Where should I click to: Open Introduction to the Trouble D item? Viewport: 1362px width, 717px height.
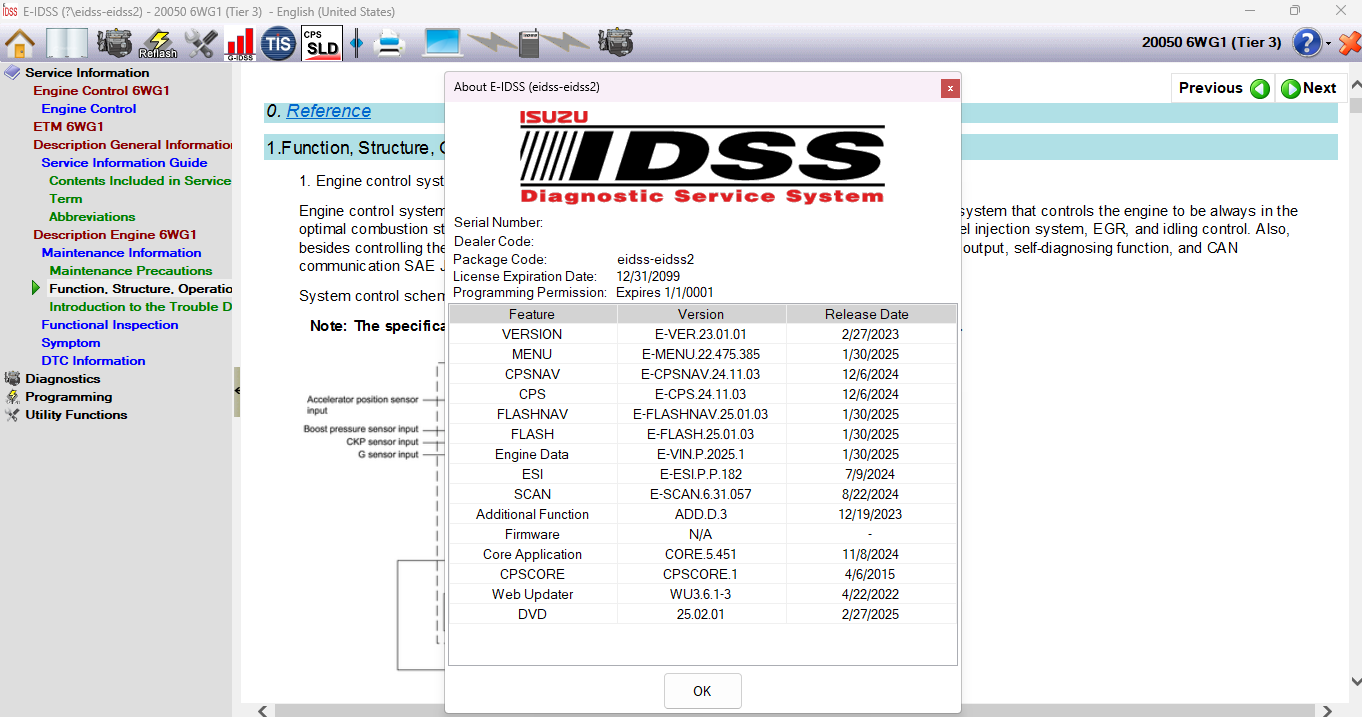coord(141,307)
